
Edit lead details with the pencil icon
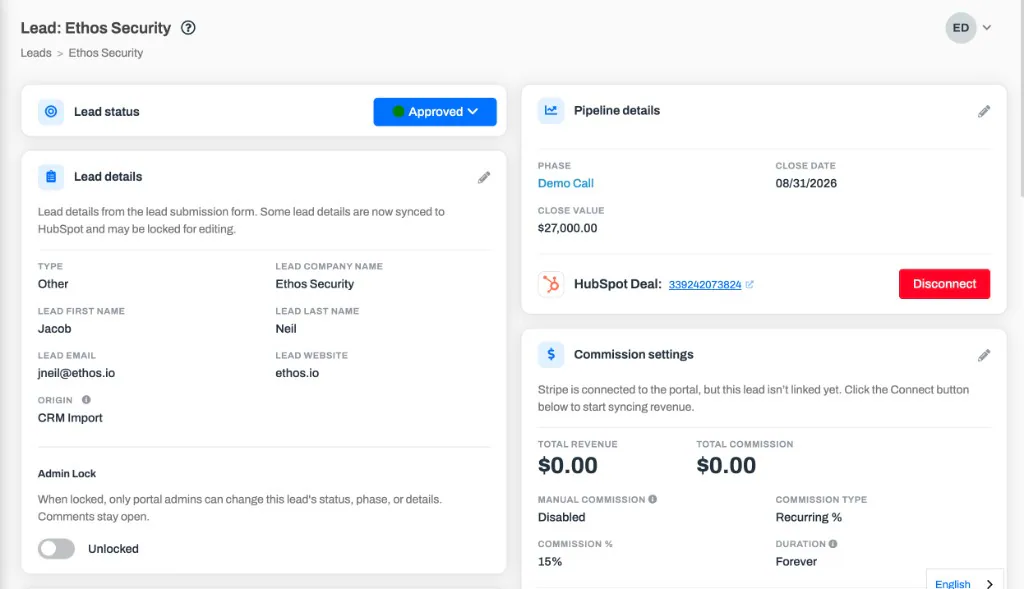484,178
